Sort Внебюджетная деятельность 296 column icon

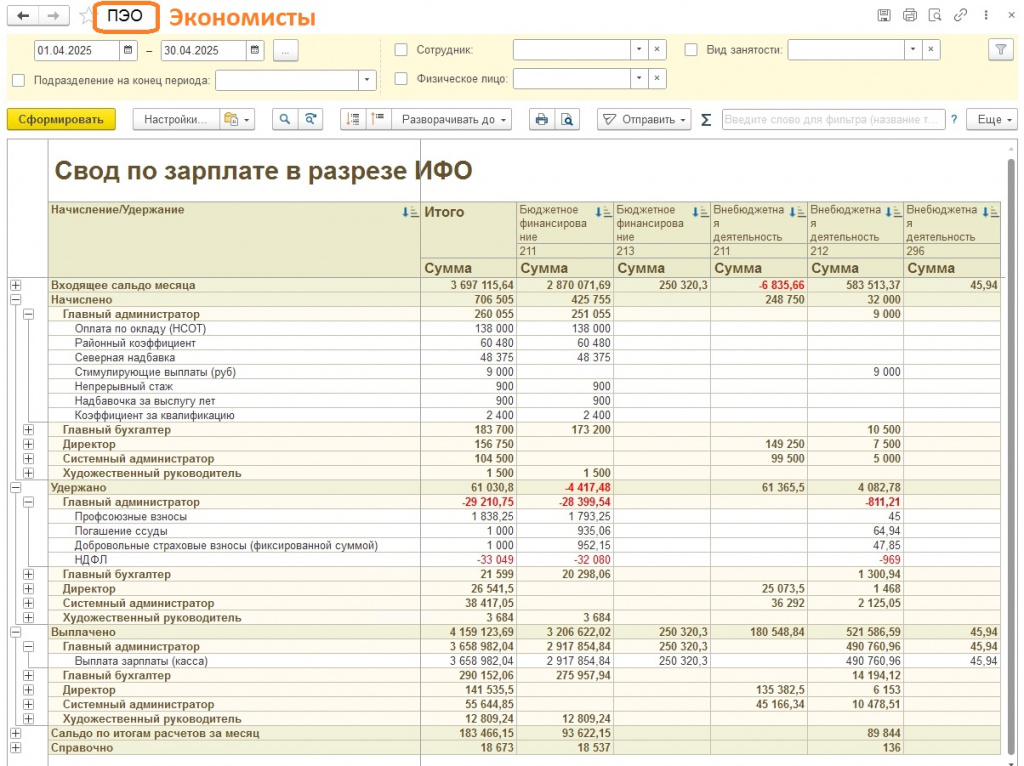991,212
